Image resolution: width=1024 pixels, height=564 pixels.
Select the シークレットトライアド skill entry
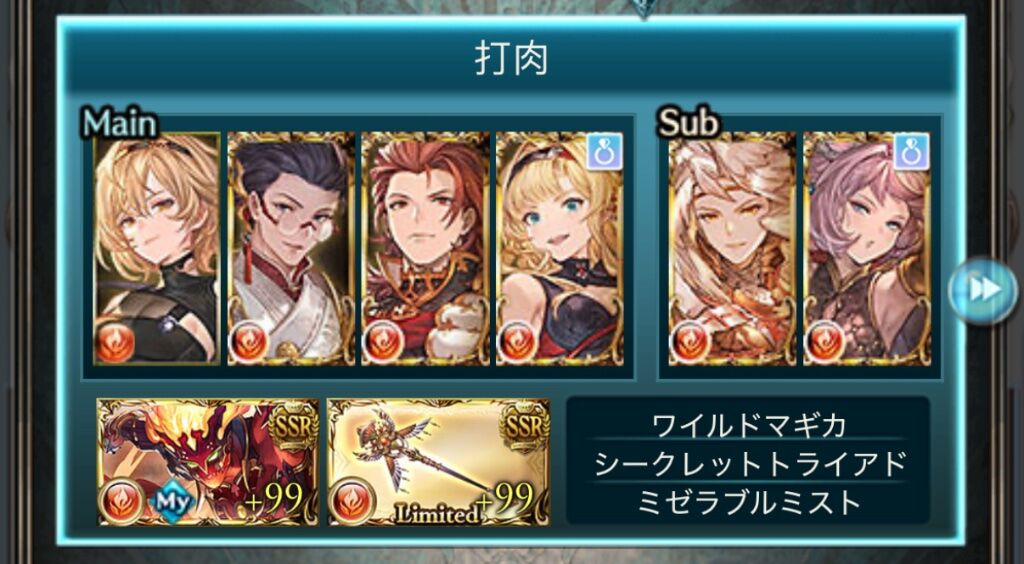pyautogui.click(x=748, y=464)
